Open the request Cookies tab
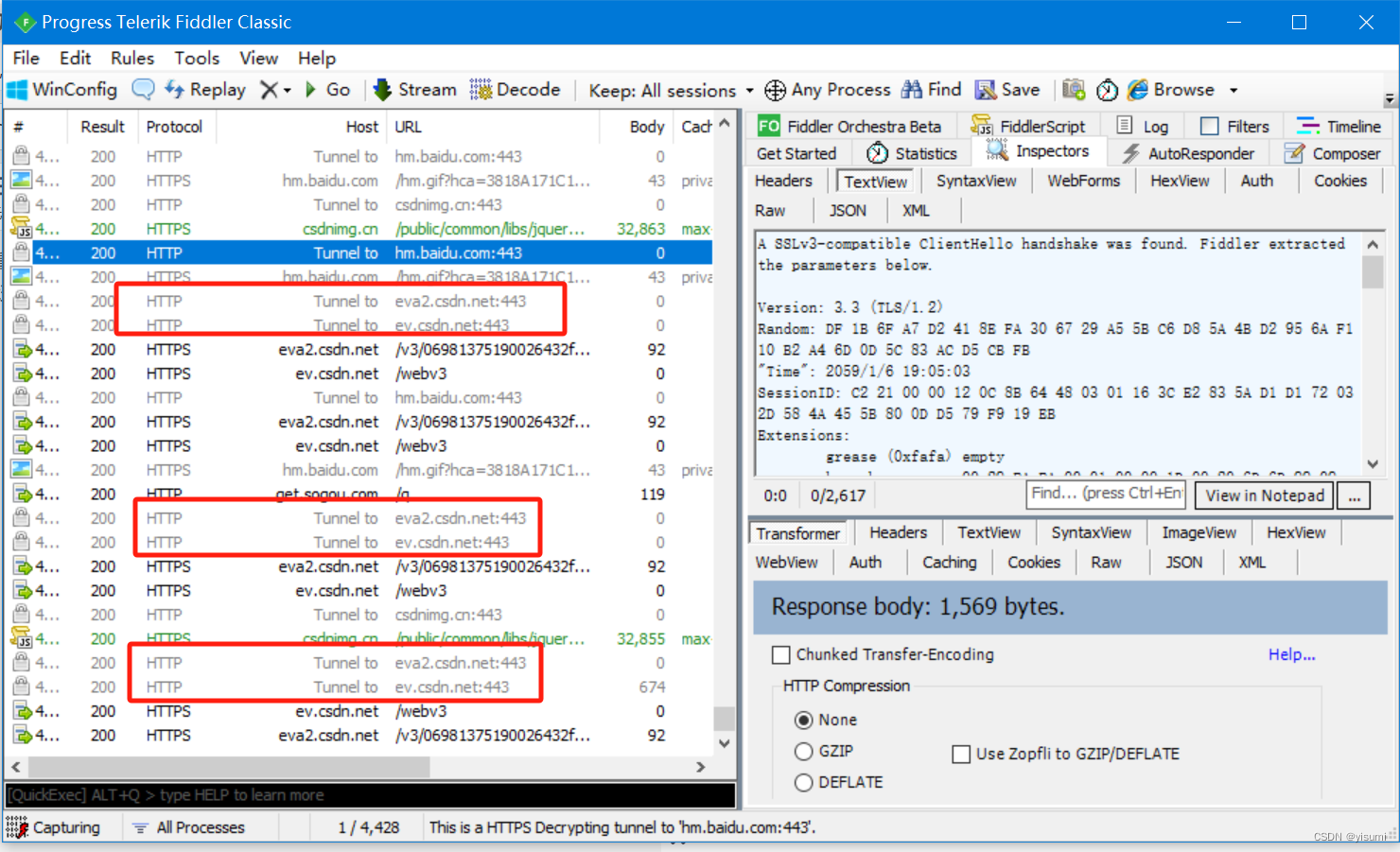This screenshot has height=852, width=1400. 1340,181
